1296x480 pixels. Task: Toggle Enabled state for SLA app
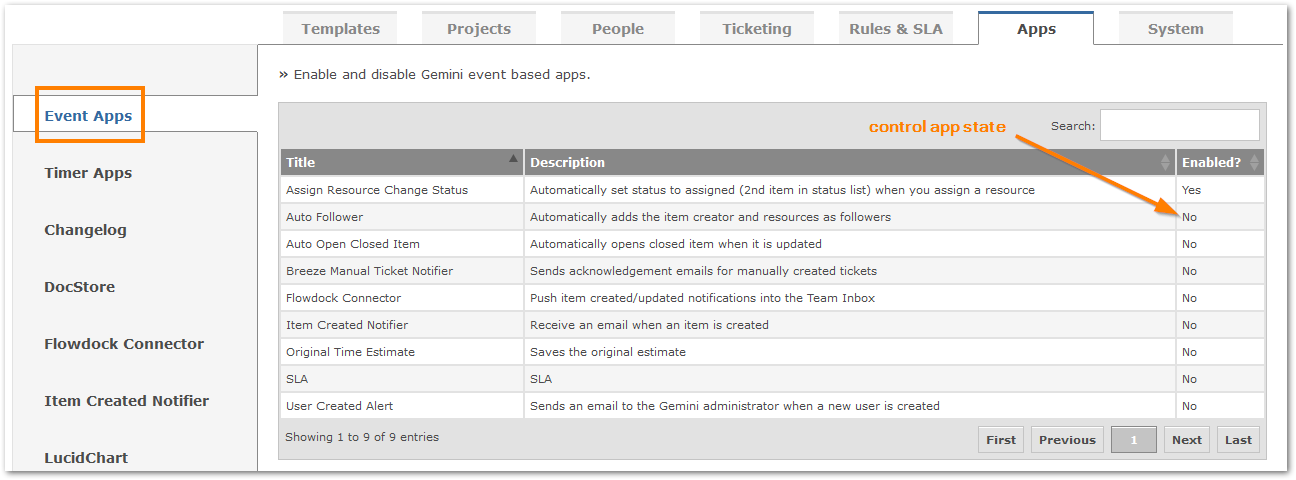tap(1189, 379)
